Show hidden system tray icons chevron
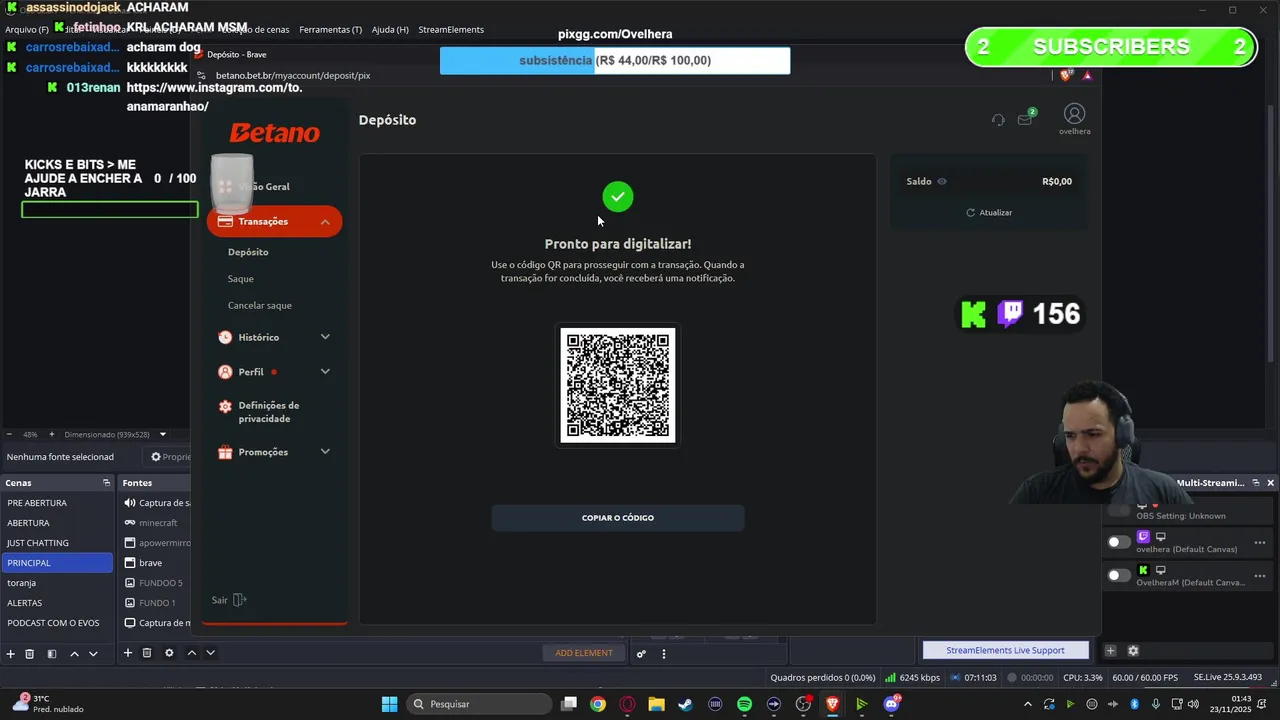This screenshot has width=1280, height=720. pos(1027,704)
